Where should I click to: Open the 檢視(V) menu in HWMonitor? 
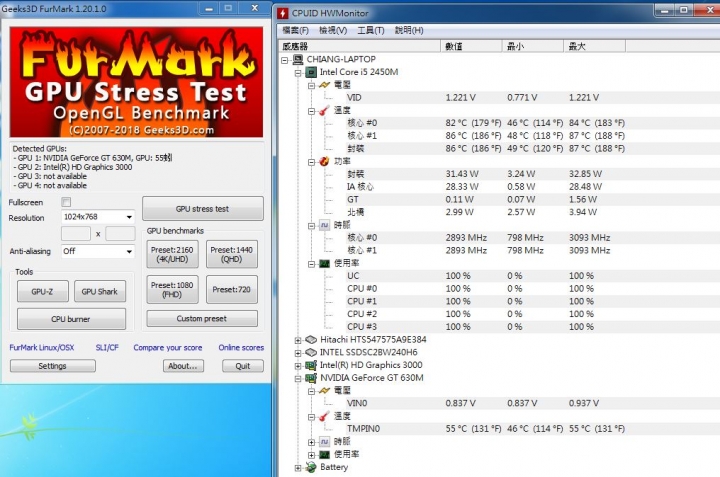pyautogui.click(x=333, y=30)
